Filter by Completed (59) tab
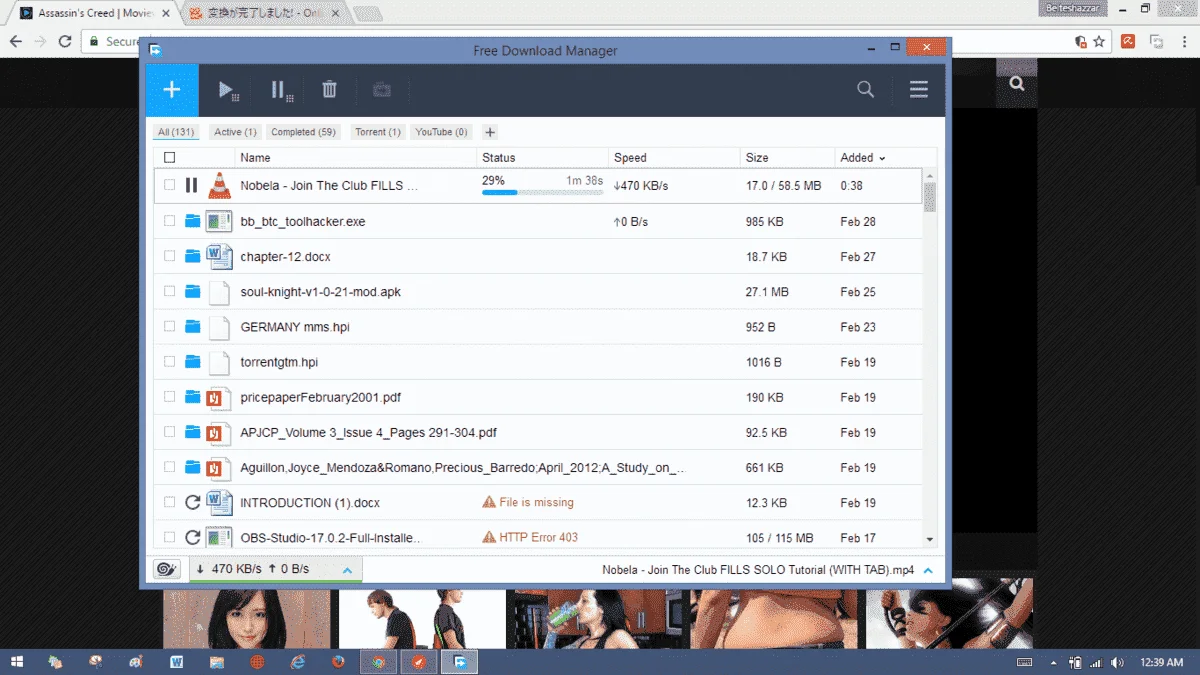This screenshot has width=1200, height=675. [303, 132]
